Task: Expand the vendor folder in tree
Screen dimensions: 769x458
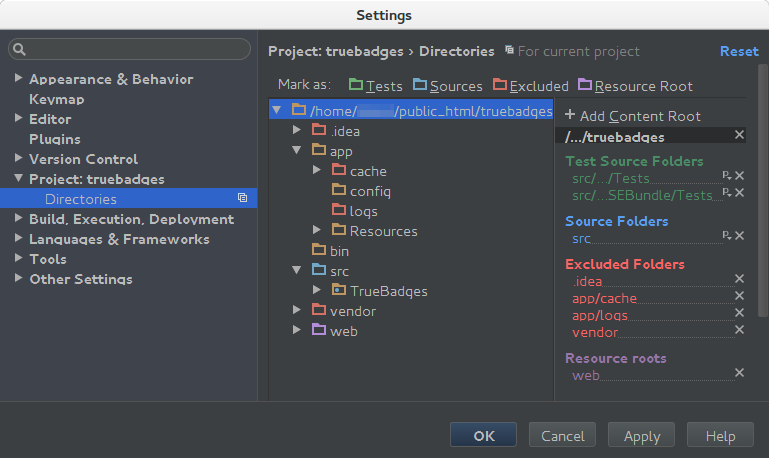Action: (297, 311)
